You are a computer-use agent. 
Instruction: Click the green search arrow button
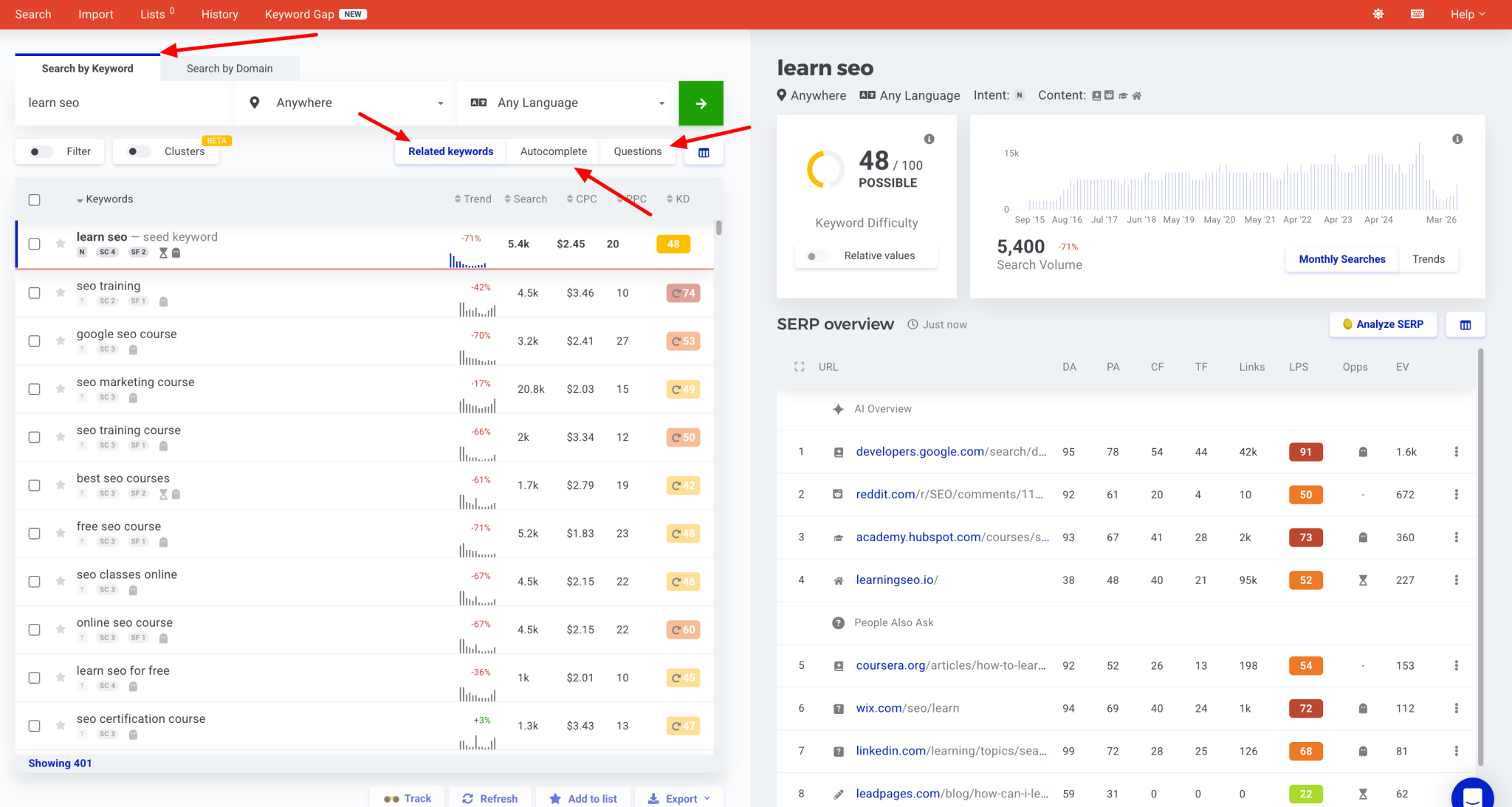(701, 103)
